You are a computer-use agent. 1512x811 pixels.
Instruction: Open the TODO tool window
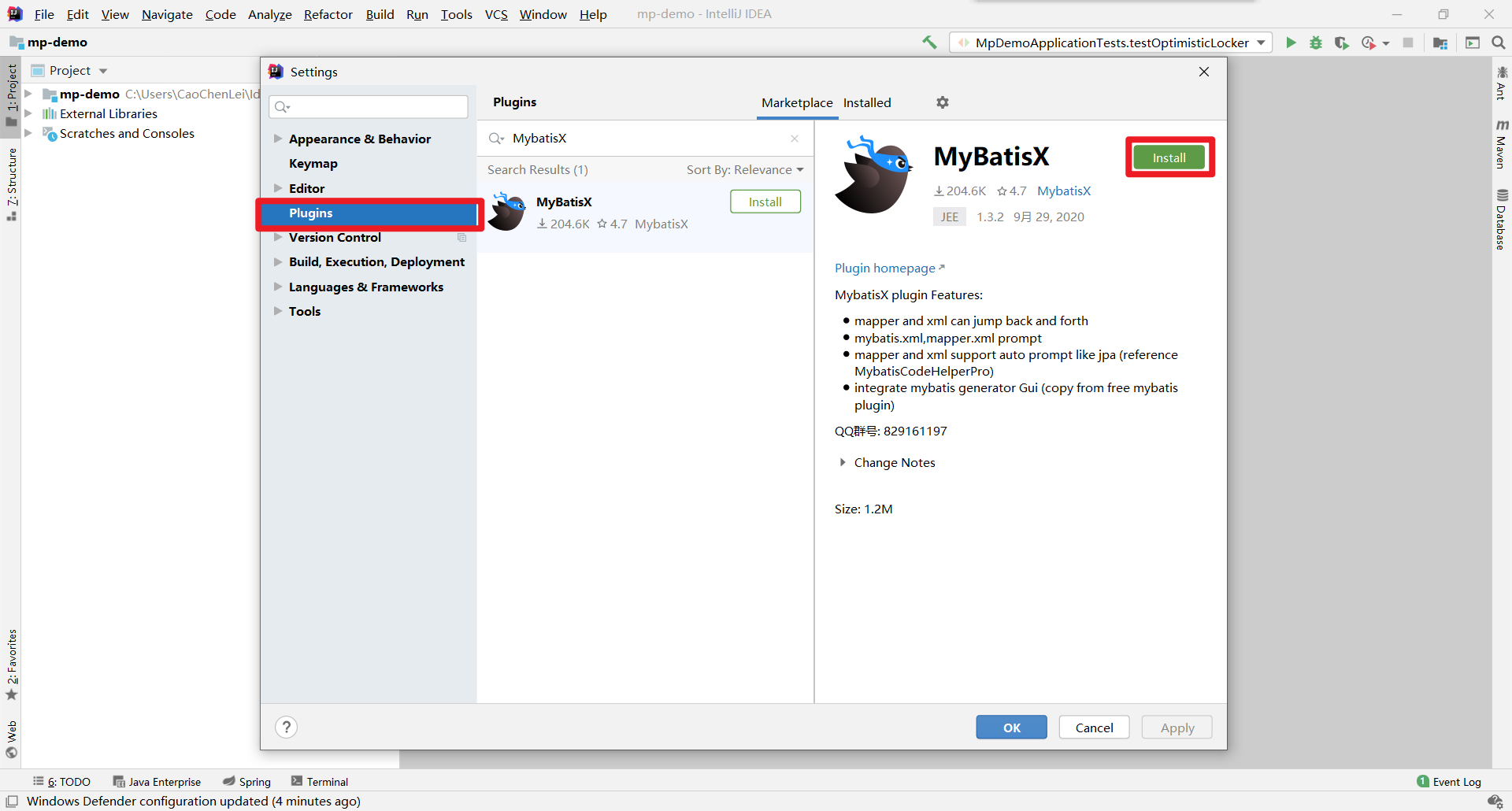click(x=62, y=782)
